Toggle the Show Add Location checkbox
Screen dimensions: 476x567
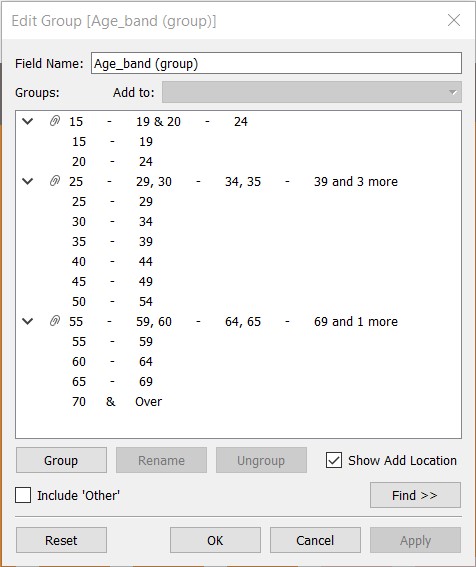(333, 460)
